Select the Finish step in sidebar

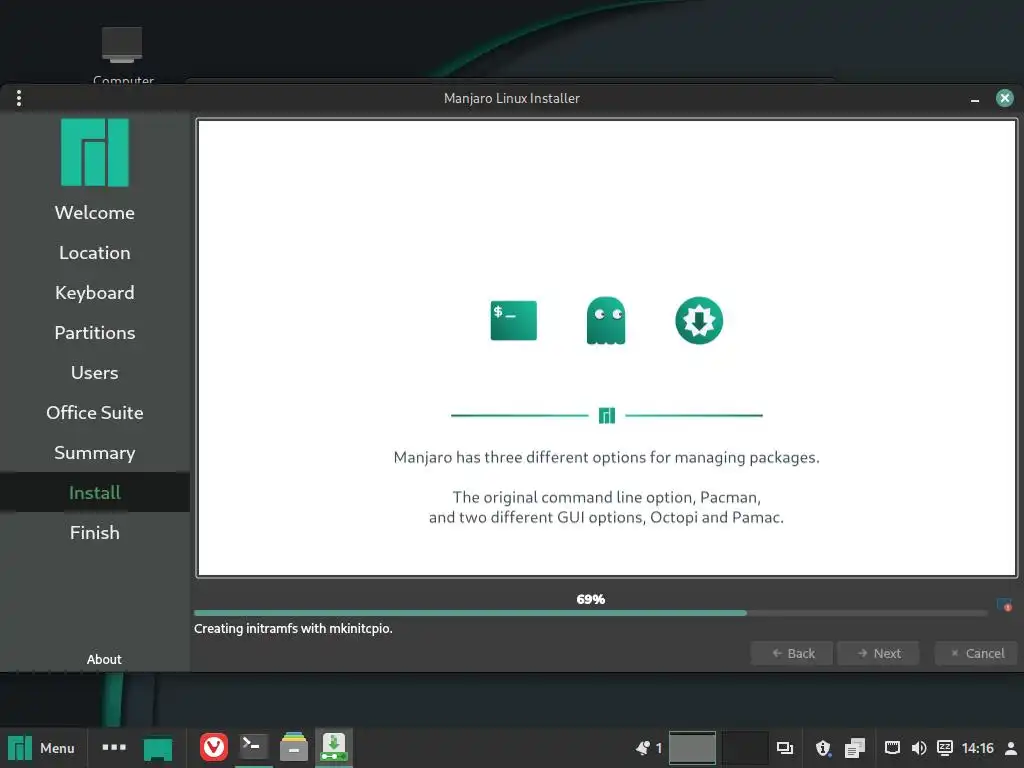[x=95, y=532]
